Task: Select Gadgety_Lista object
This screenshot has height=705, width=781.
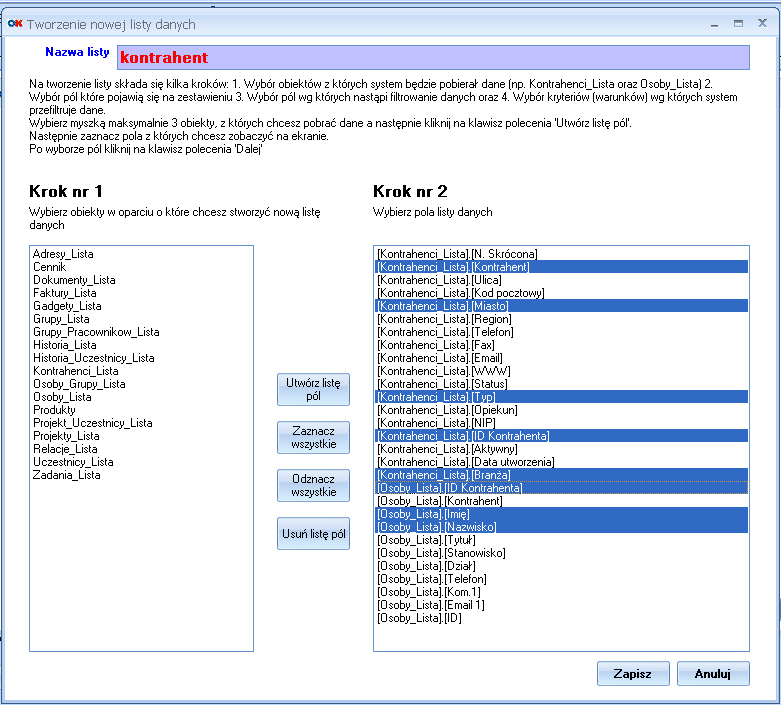Action: pos(141,305)
